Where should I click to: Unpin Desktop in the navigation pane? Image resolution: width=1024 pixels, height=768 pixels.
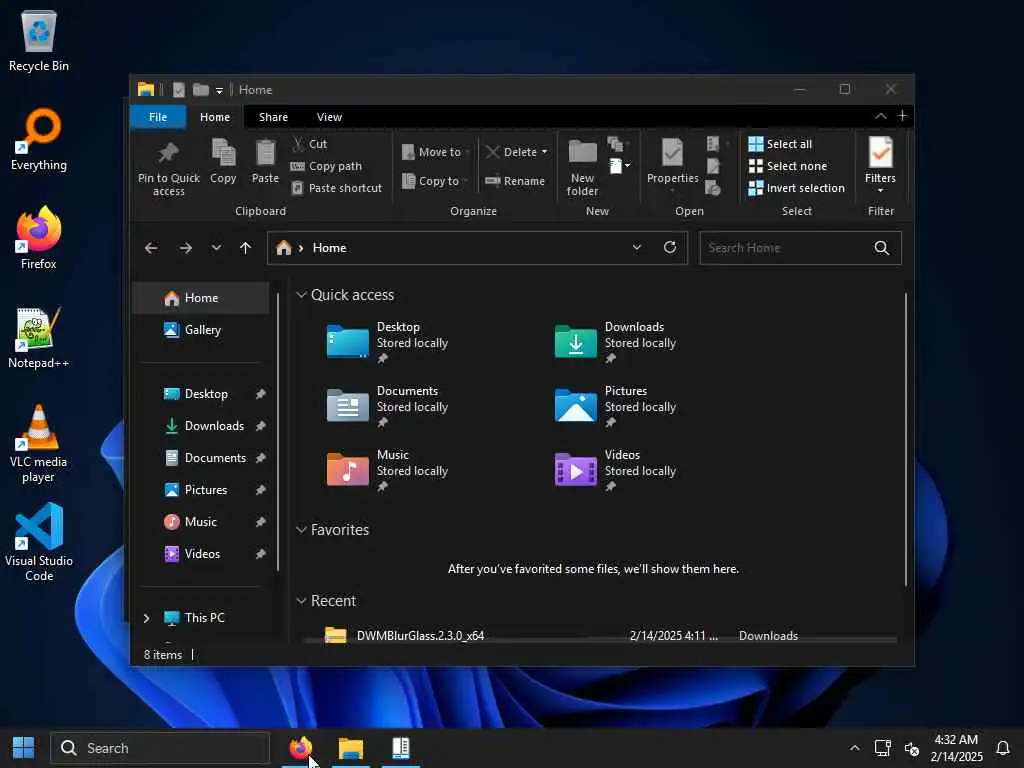point(261,394)
